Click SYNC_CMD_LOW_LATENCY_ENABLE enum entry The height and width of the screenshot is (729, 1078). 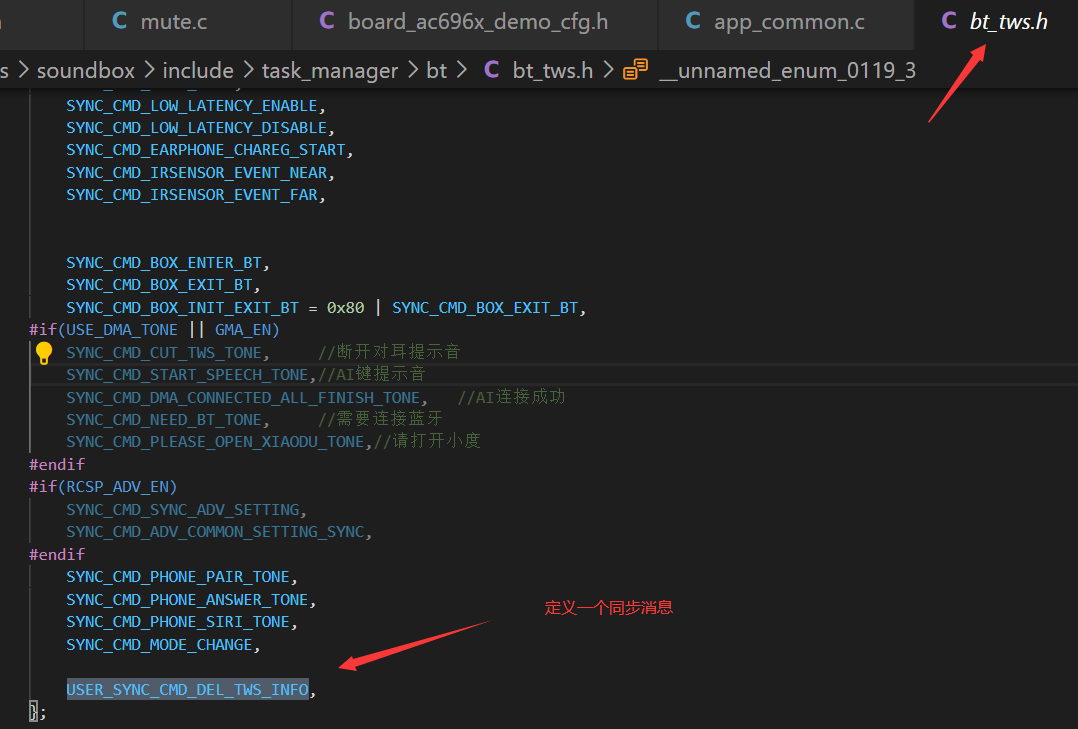coord(192,106)
